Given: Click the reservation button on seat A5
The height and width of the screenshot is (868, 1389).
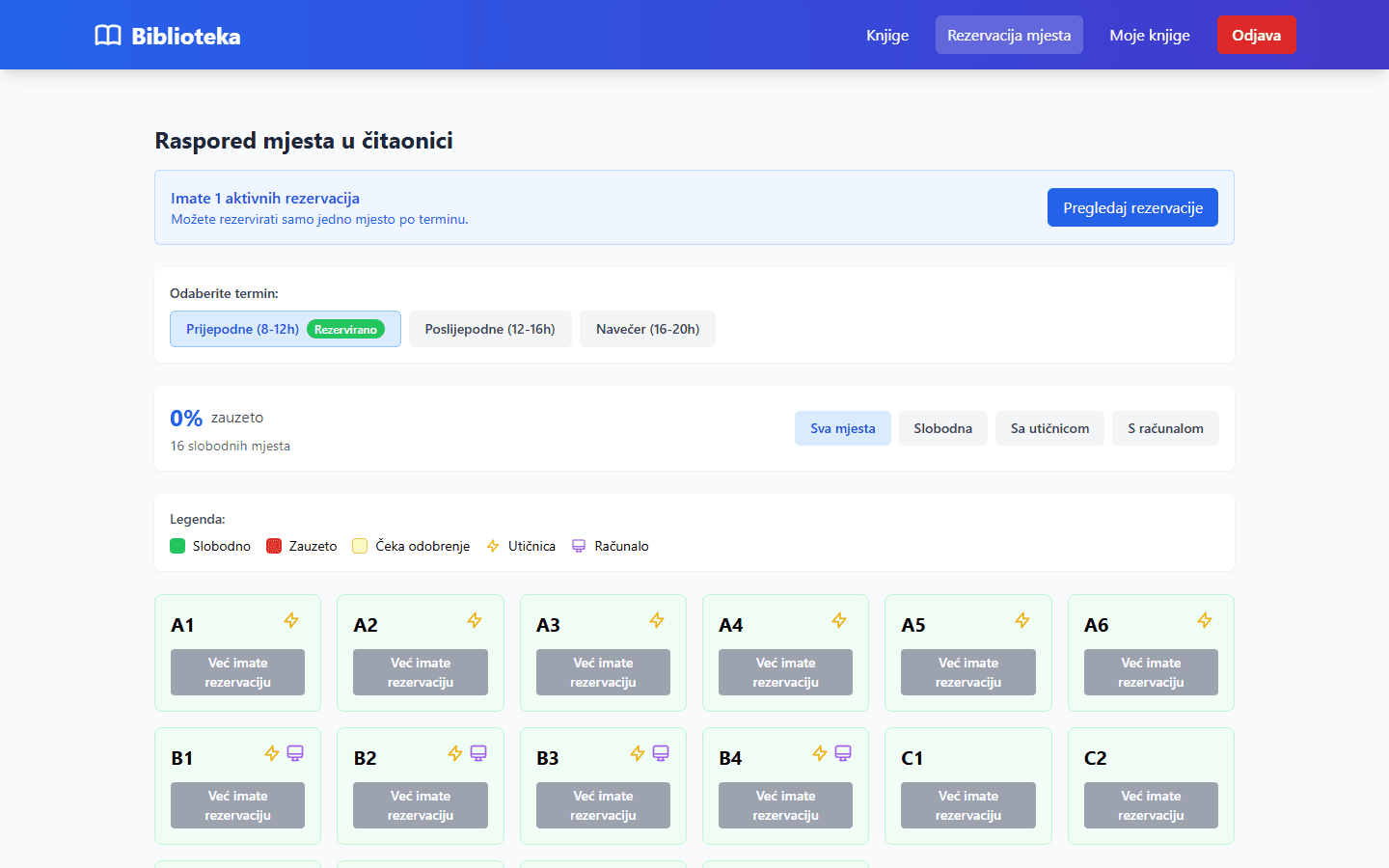Looking at the screenshot, I should [x=968, y=672].
